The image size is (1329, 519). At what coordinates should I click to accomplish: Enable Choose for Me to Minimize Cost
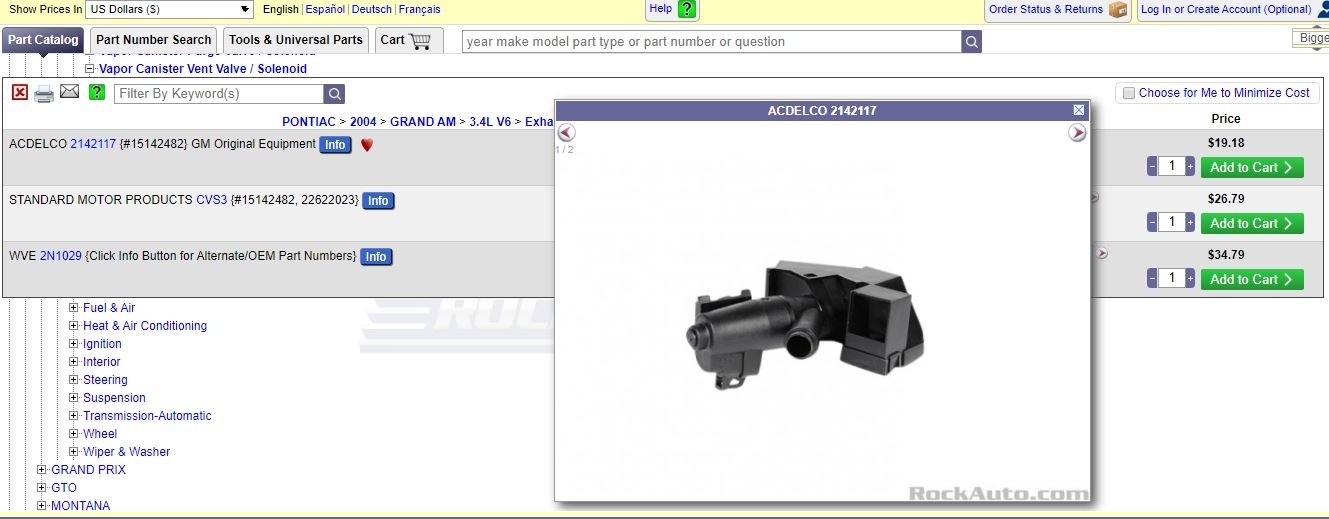point(1129,93)
